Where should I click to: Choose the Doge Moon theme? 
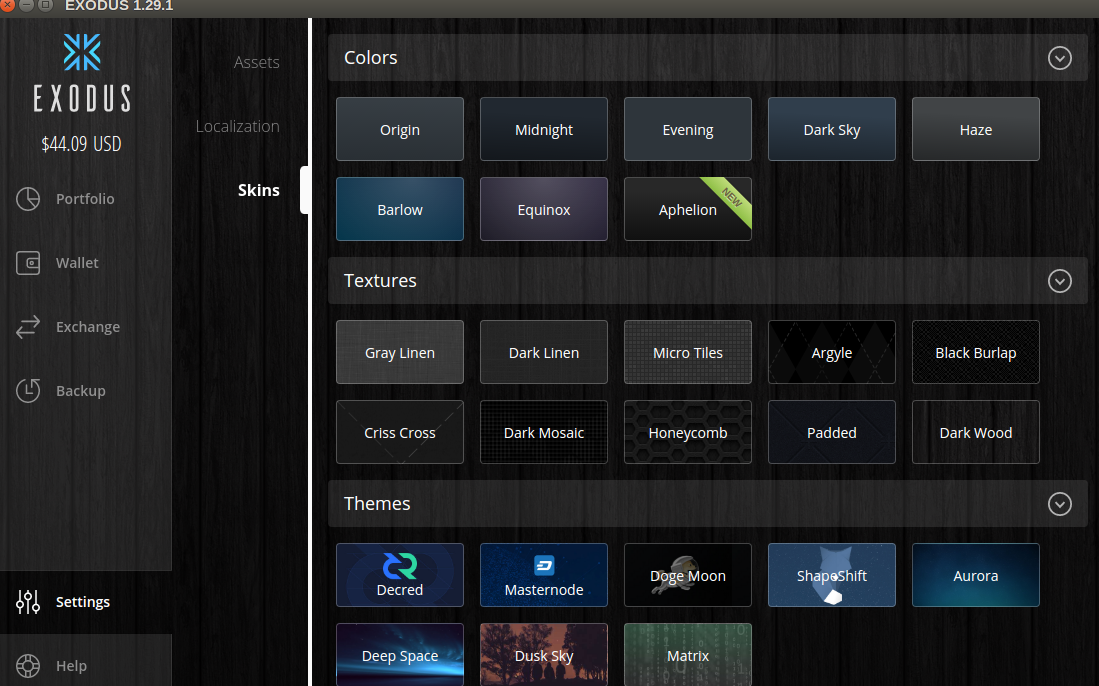pos(688,575)
